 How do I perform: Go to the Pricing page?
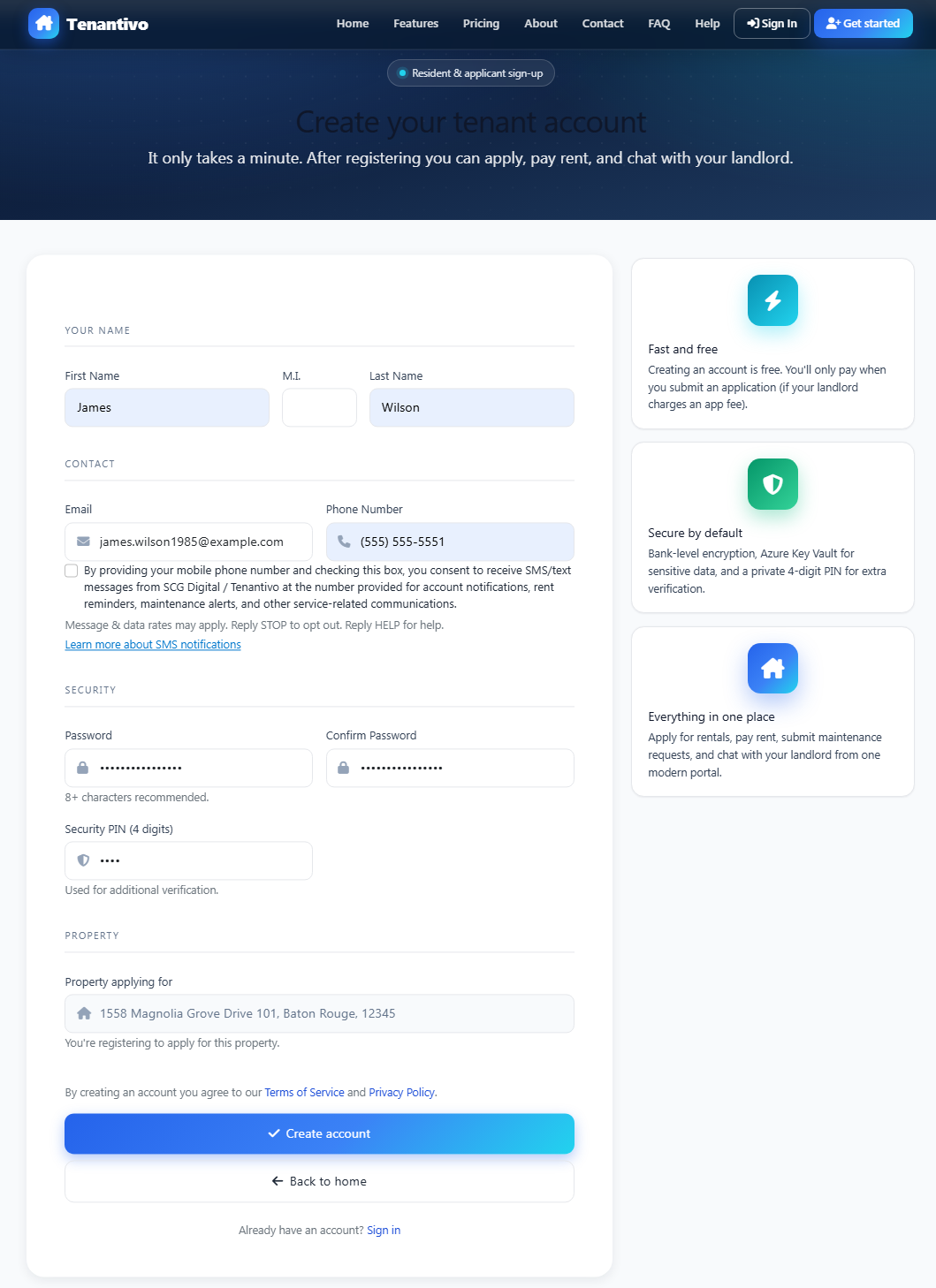[x=481, y=24]
